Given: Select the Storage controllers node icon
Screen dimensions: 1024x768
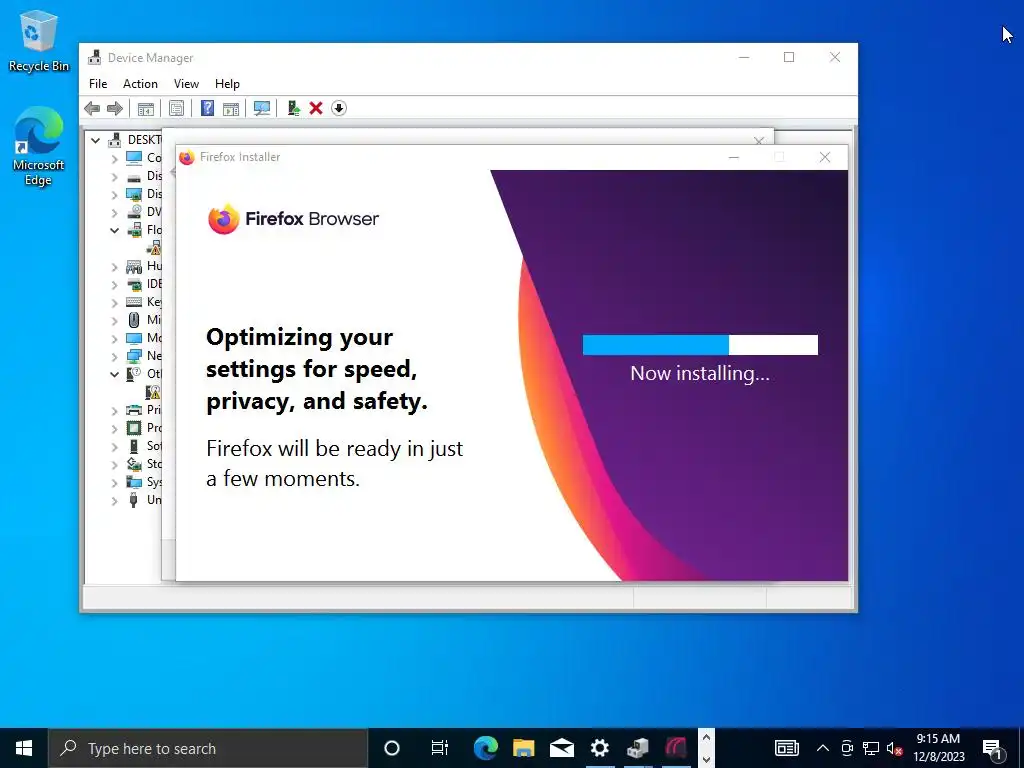Looking at the screenshot, I should [134, 464].
